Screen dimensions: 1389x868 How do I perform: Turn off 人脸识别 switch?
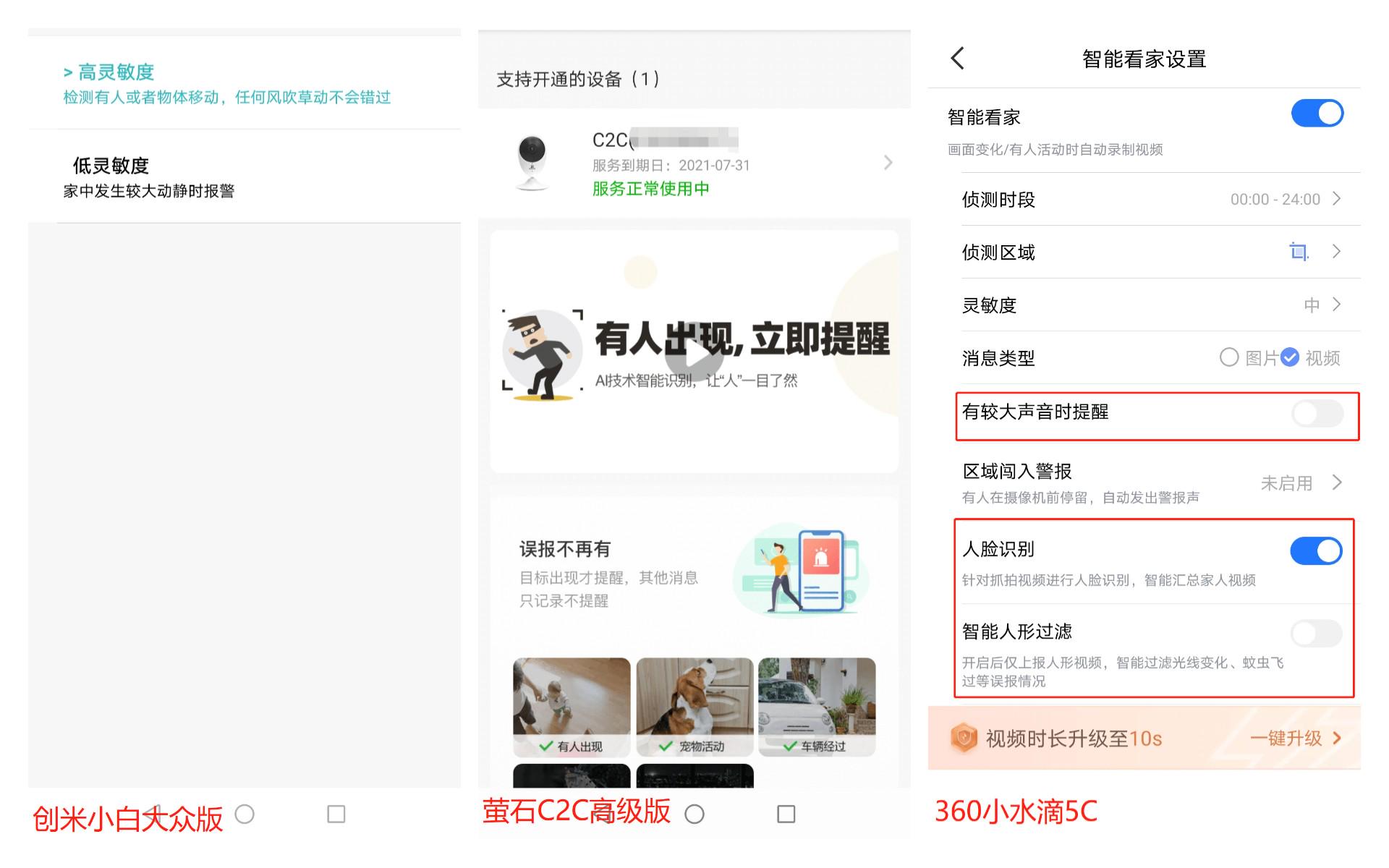click(1316, 551)
